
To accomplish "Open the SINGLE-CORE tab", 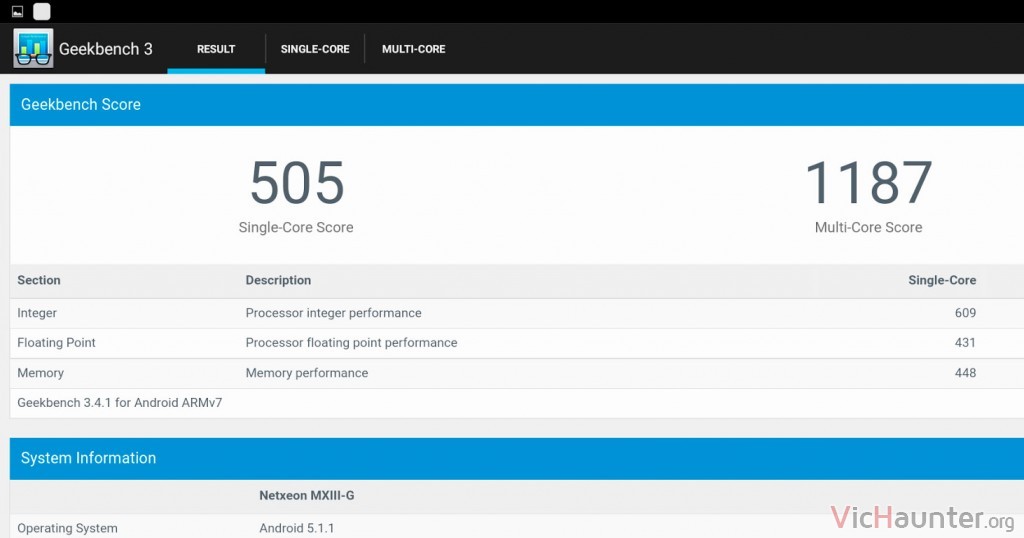I will coord(315,49).
